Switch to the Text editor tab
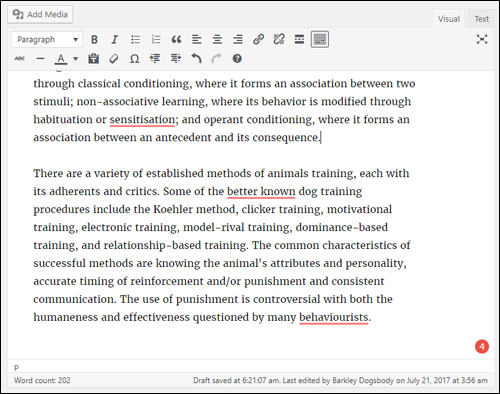500x394 pixels. click(481, 19)
